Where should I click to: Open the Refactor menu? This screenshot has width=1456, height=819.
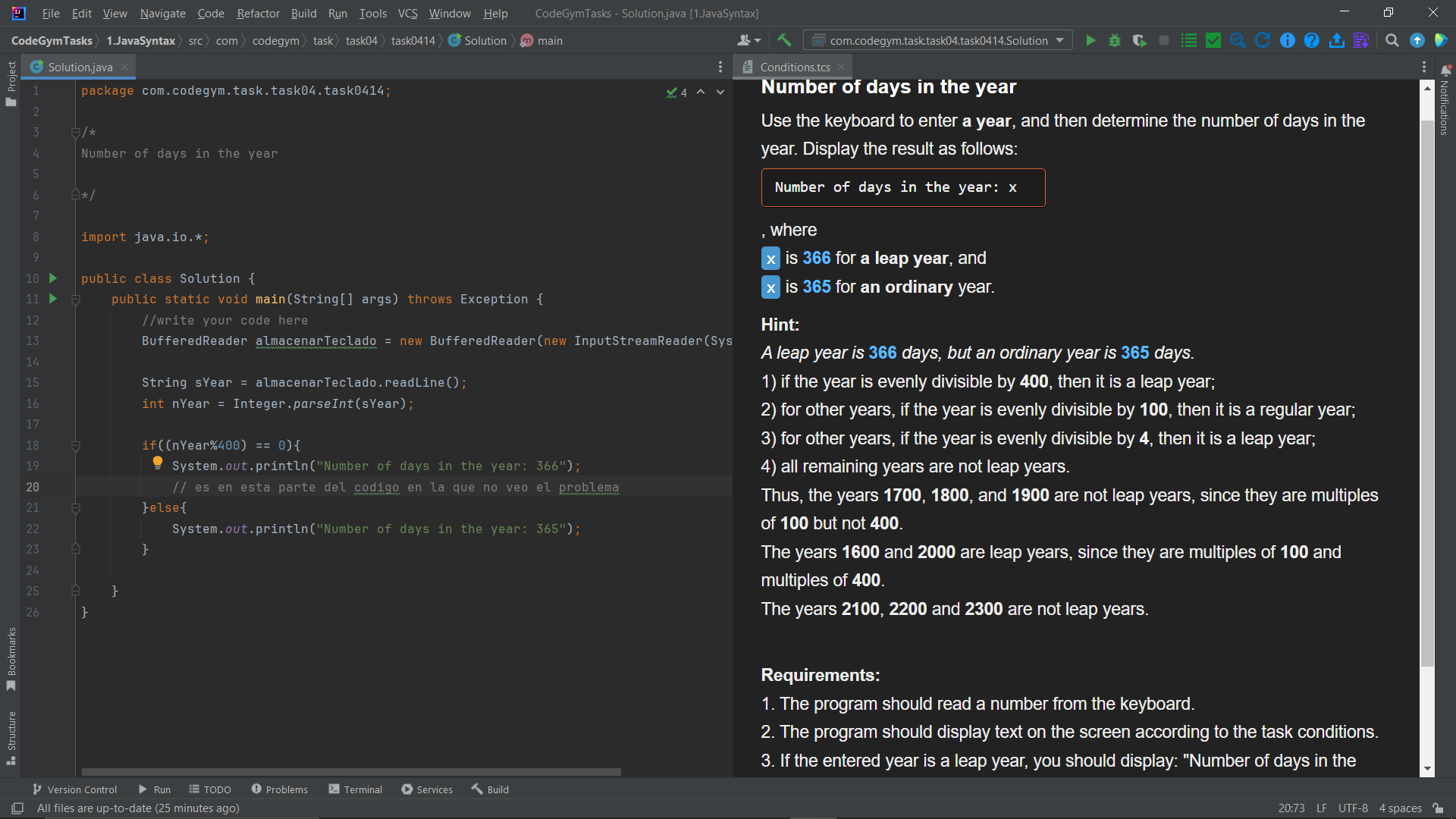point(258,13)
